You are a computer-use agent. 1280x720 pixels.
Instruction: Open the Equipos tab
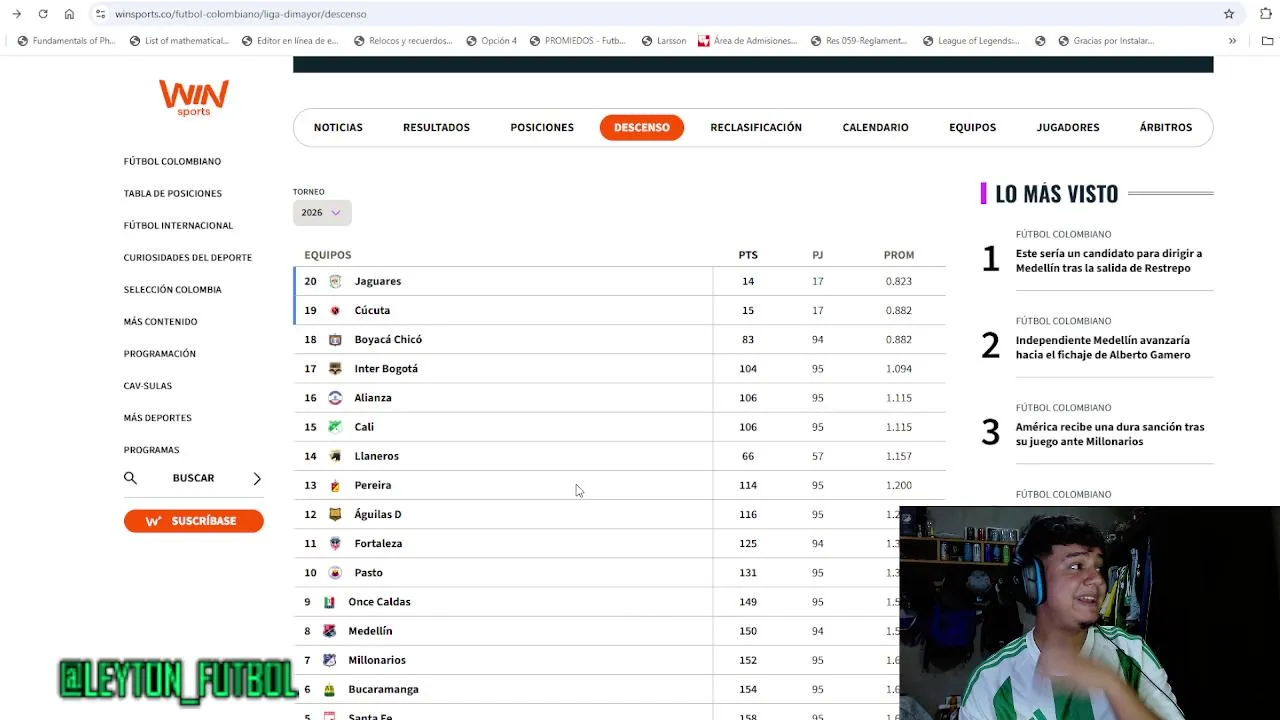pos(972,127)
